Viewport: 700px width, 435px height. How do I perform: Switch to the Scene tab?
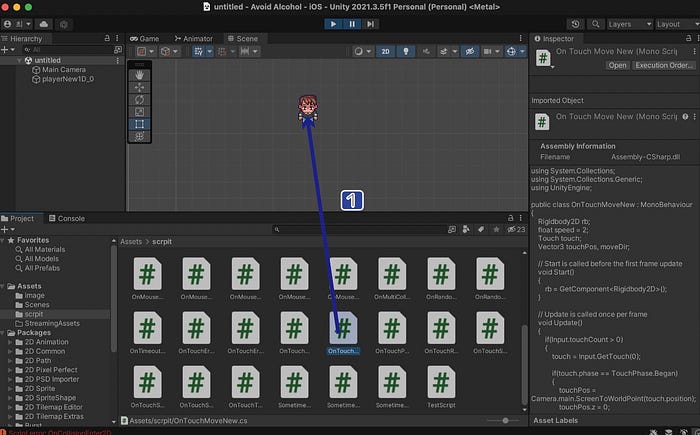(242, 39)
